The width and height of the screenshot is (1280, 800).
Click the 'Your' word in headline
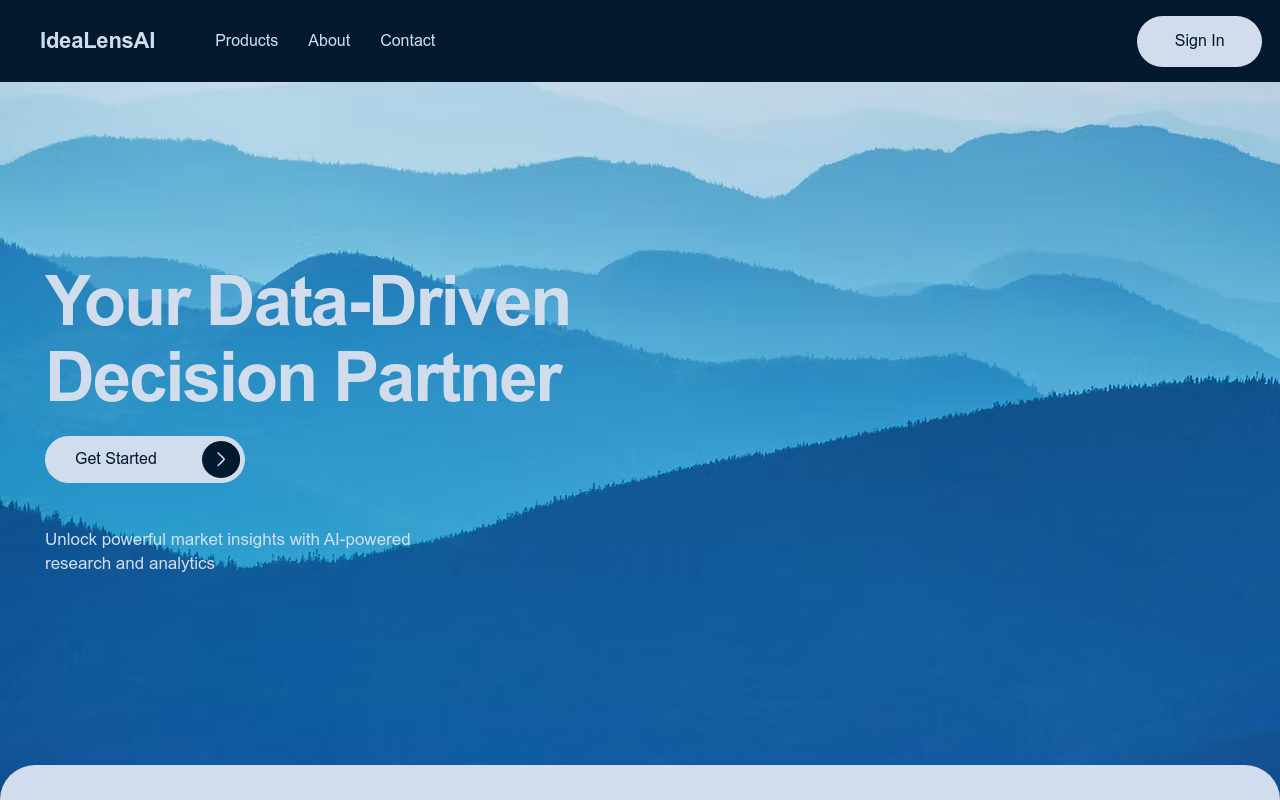click(117, 301)
